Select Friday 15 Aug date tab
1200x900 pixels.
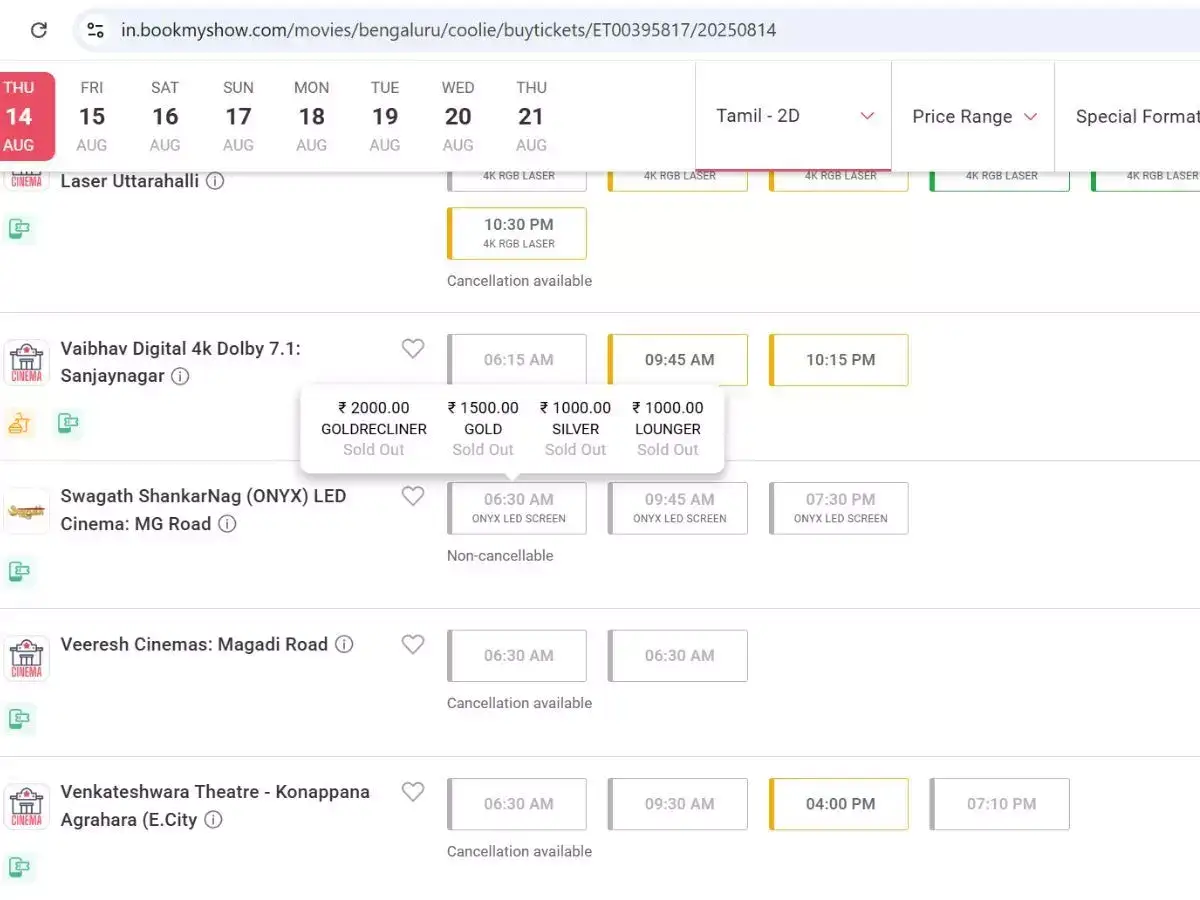92,116
